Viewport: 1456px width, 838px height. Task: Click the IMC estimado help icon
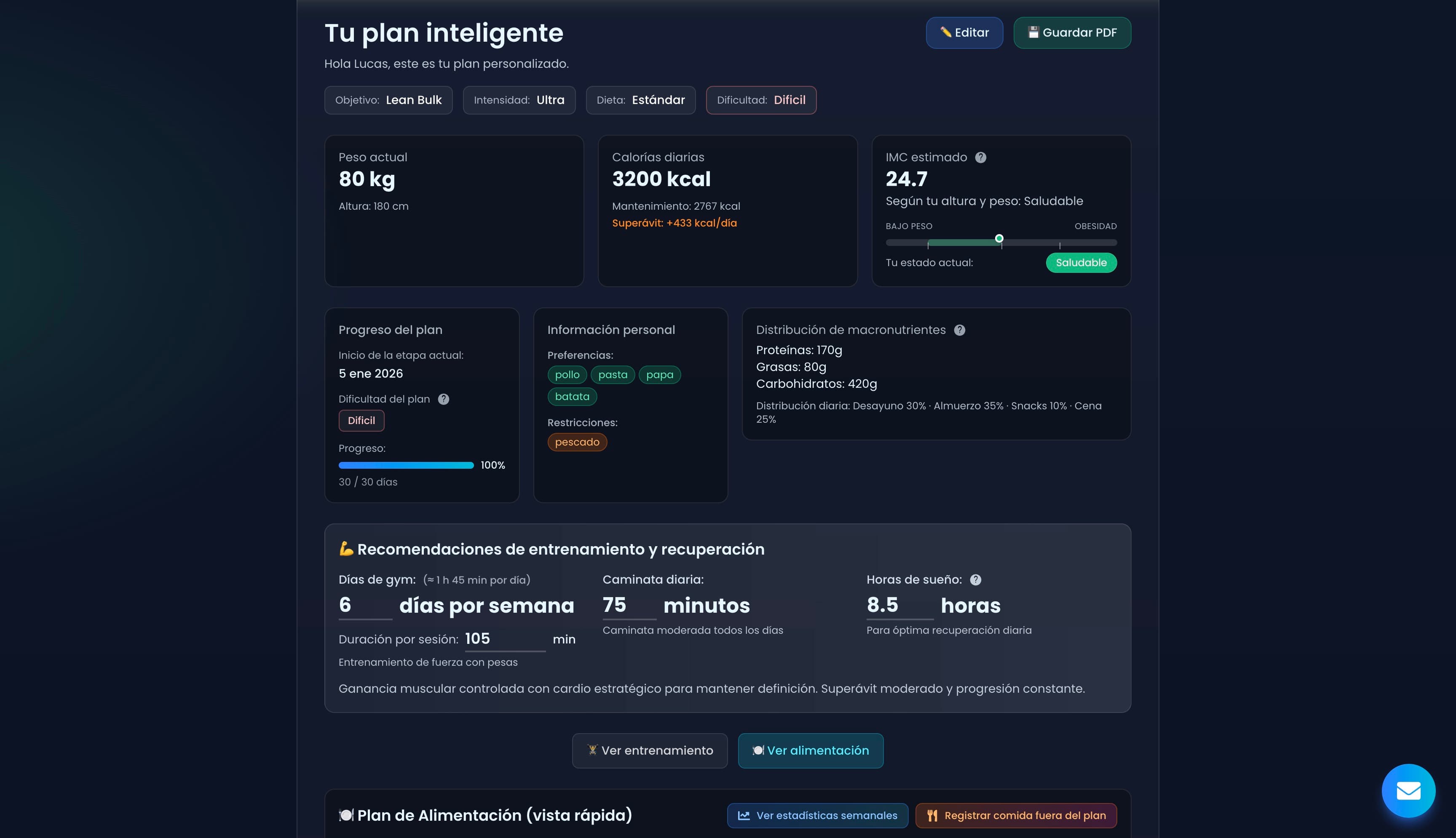[980, 157]
